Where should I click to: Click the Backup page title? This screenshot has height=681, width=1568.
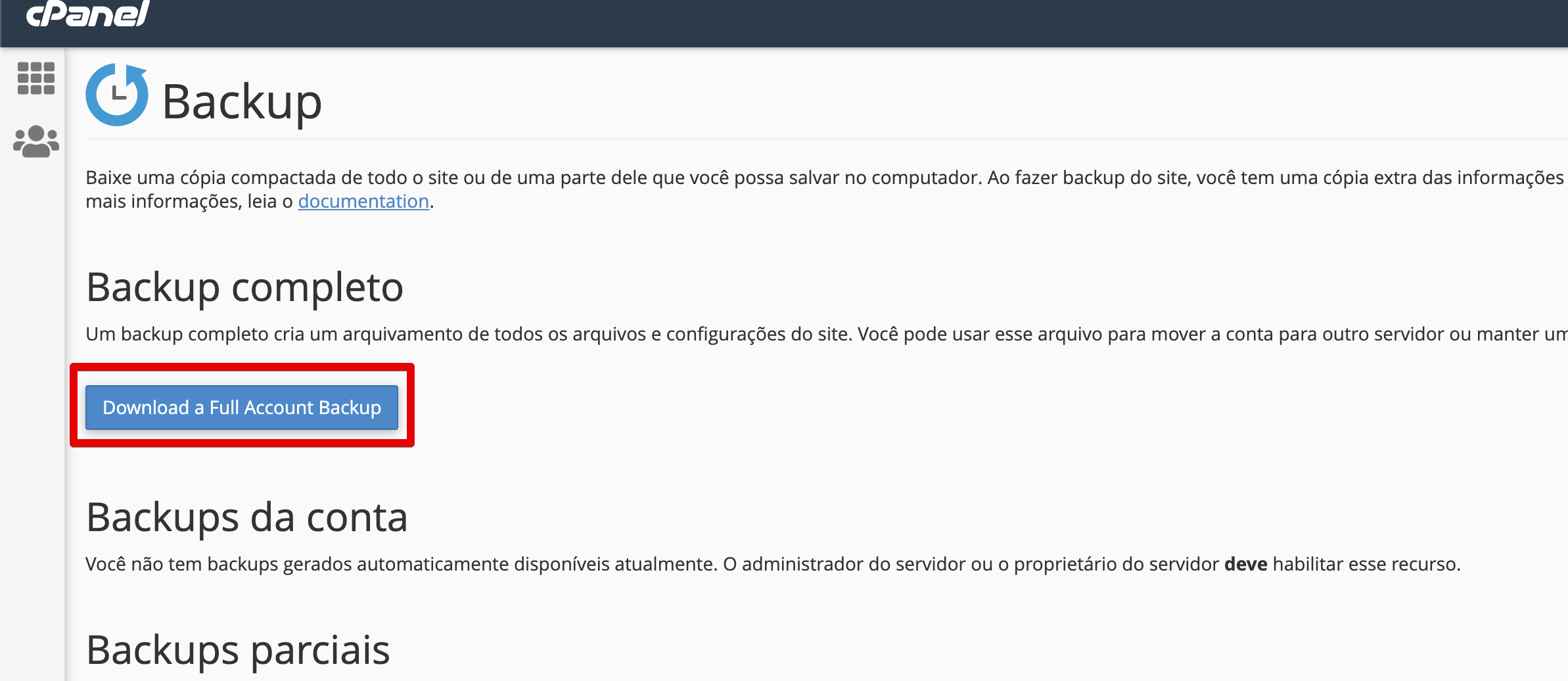242,102
